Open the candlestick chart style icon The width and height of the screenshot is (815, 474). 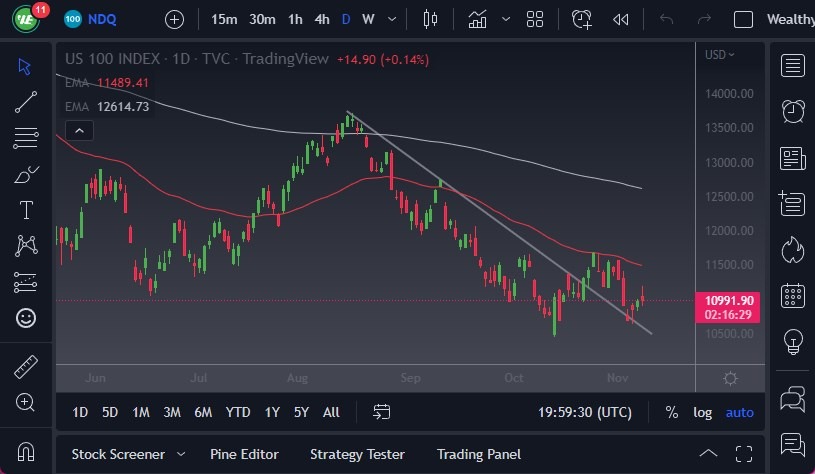431,19
